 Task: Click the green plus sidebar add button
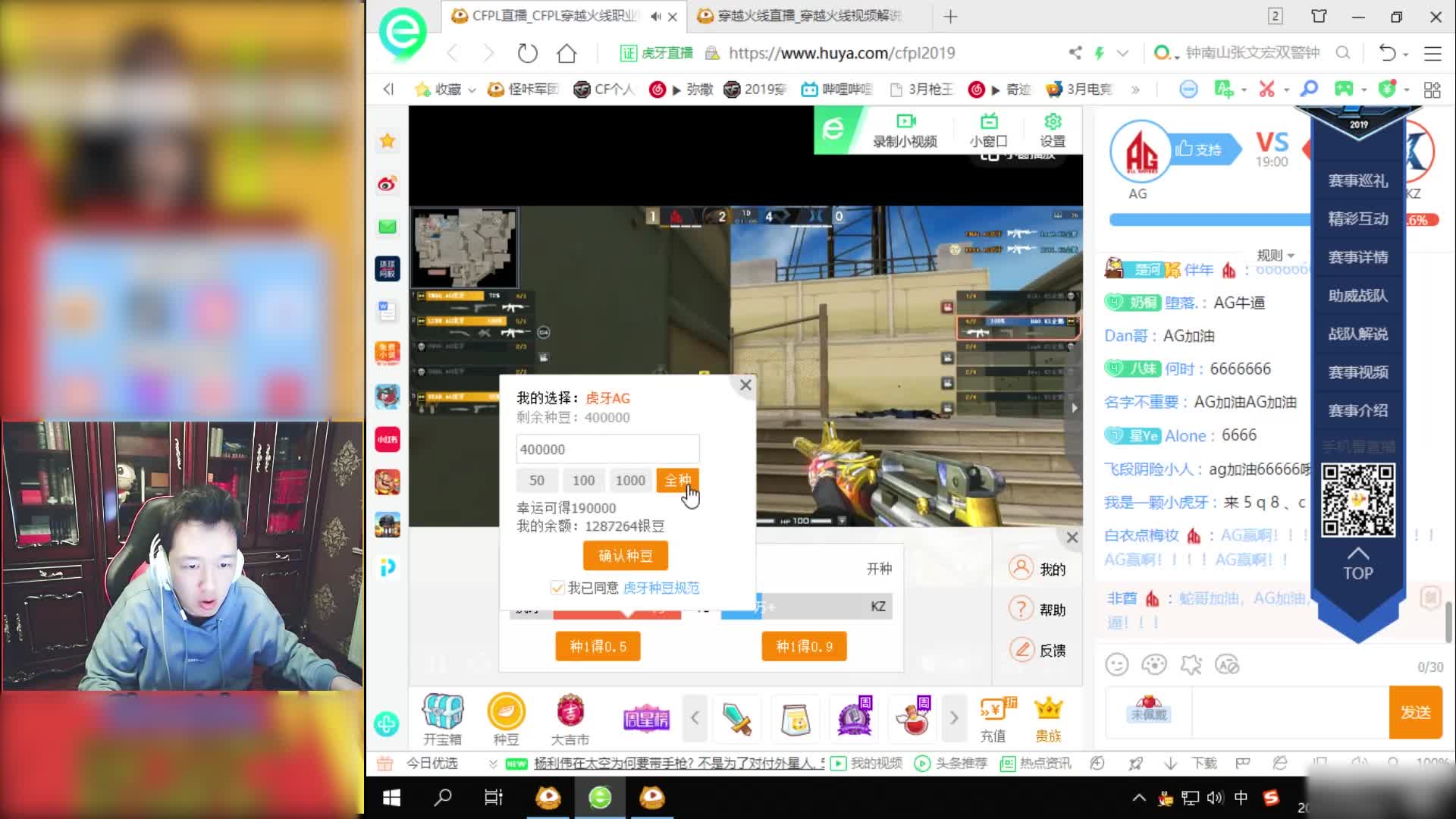click(387, 723)
